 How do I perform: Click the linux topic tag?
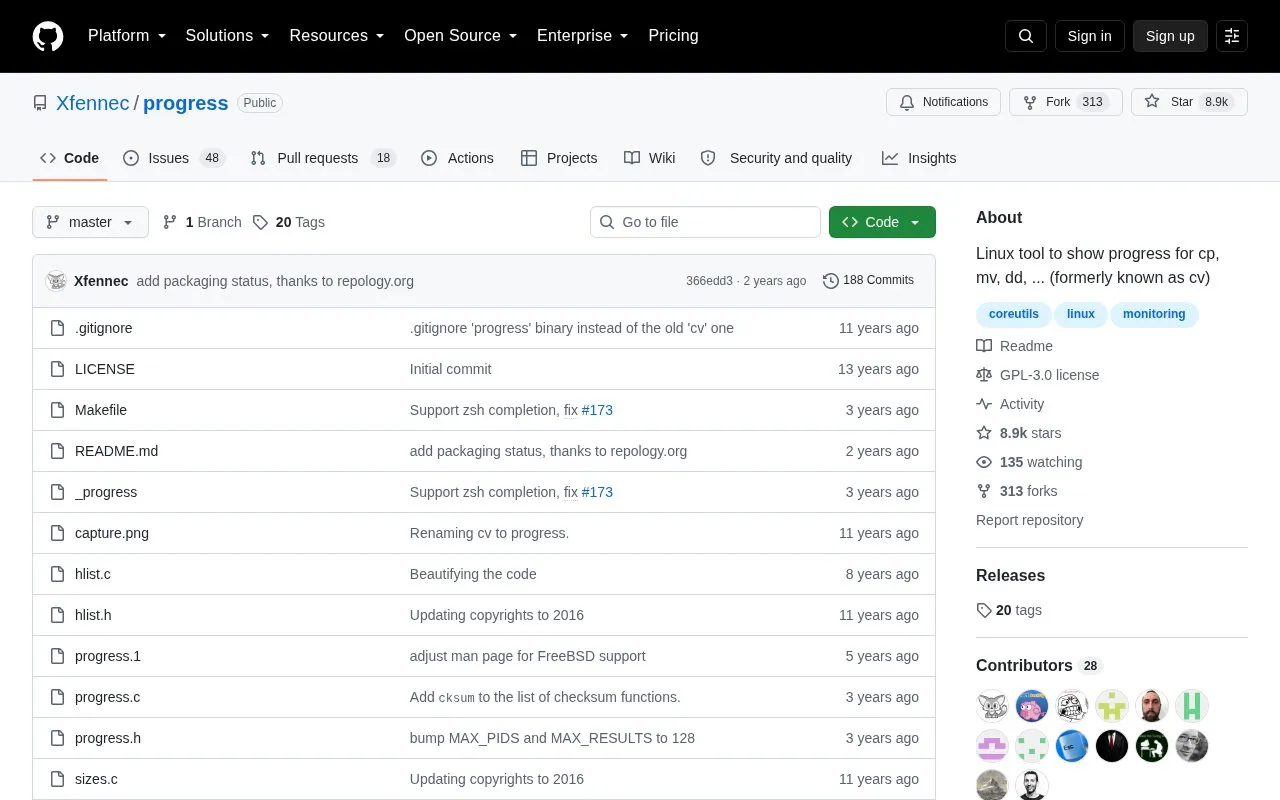tap(1080, 314)
